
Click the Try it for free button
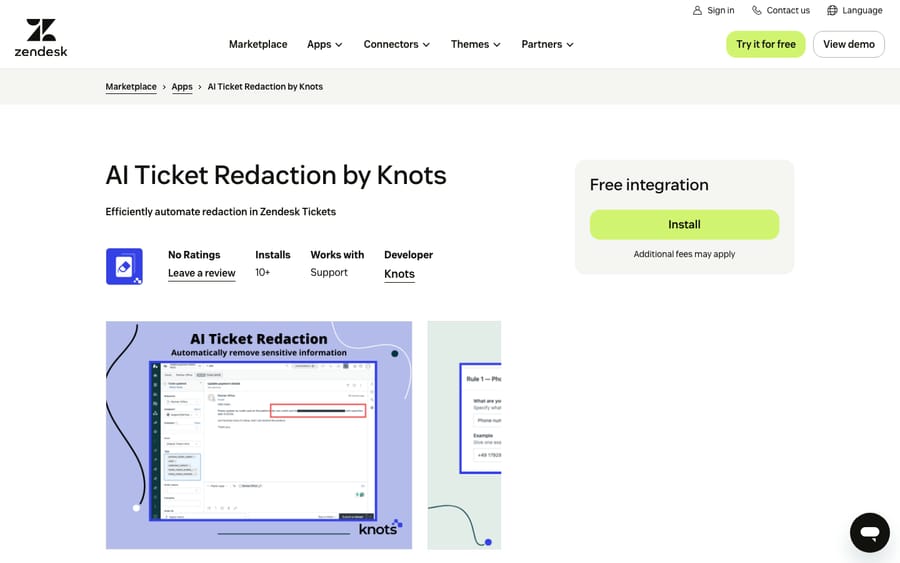point(766,44)
